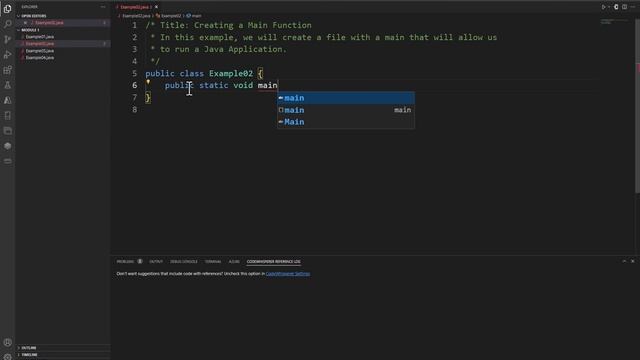Open the Testing flask view
This screenshot has height=360, width=640.
click(x=7, y=85)
